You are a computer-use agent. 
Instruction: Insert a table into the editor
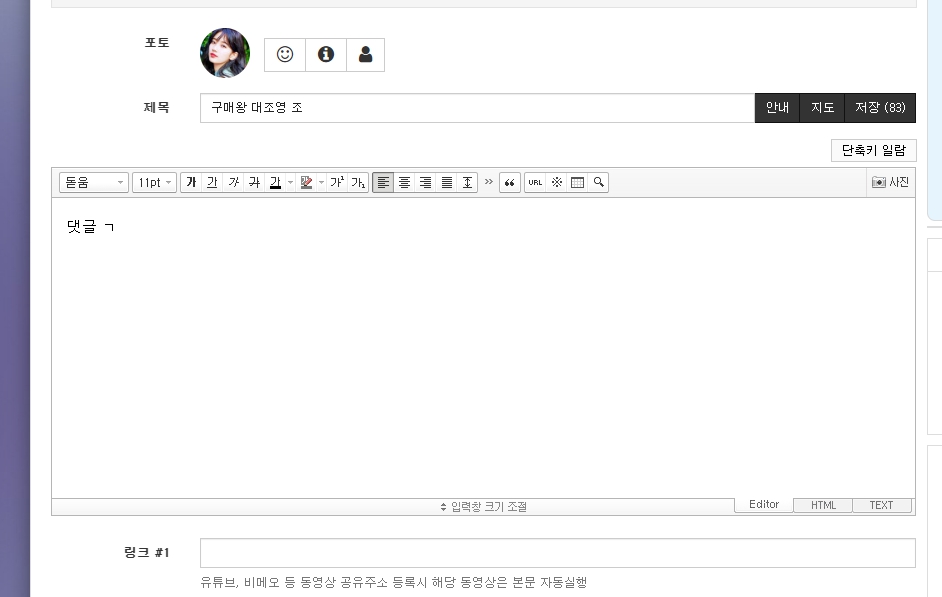click(577, 183)
